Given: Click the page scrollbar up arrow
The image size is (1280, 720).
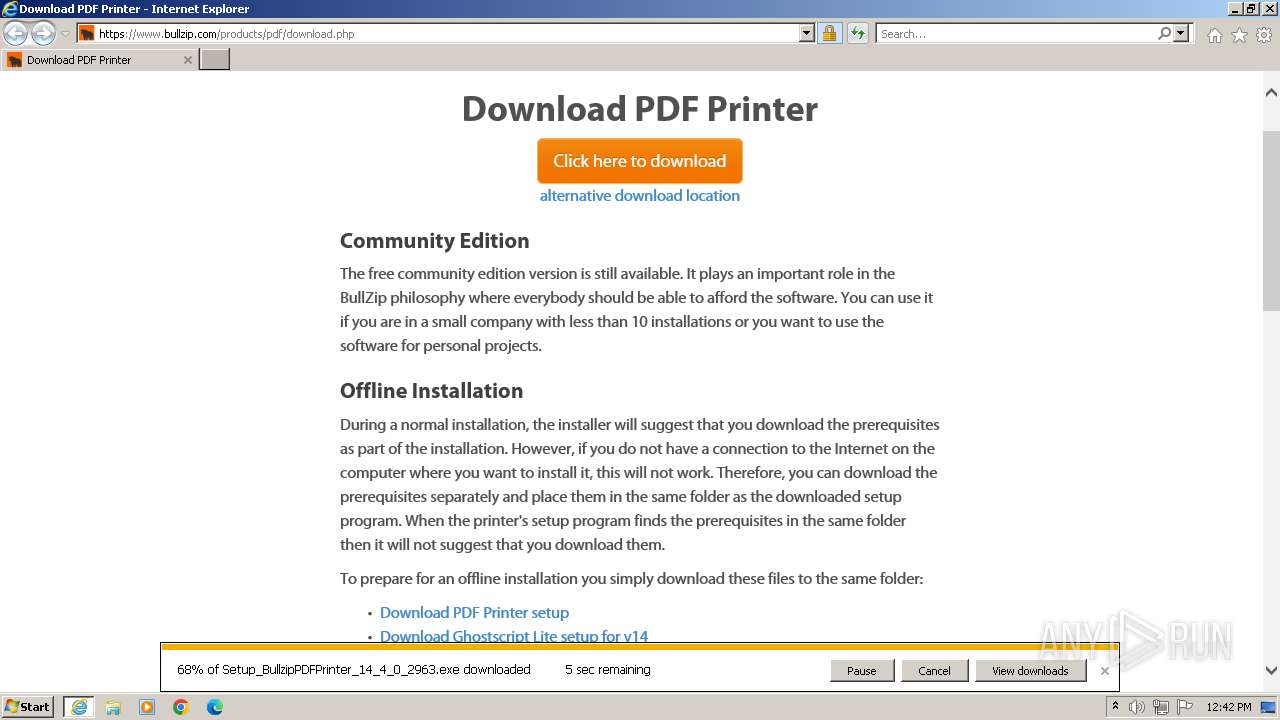Looking at the screenshot, I should (x=1271, y=93).
